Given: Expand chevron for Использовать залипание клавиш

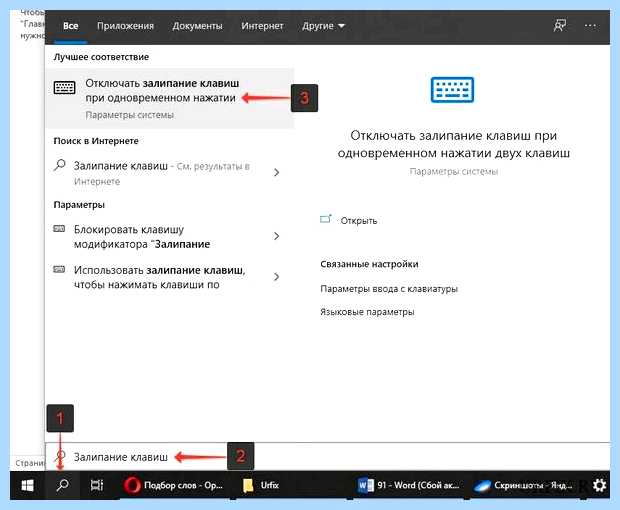Looking at the screenshot, I should pyautogui.click(x=277, y=277).
